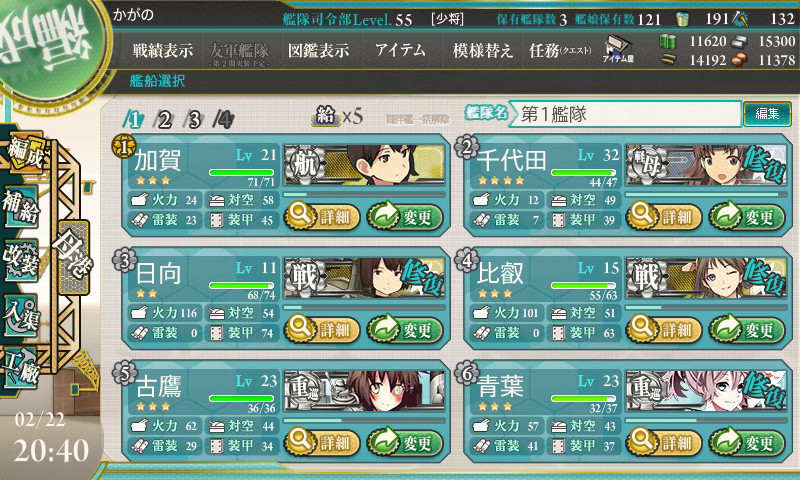Open 任務 quest menu

coord(560,50)
